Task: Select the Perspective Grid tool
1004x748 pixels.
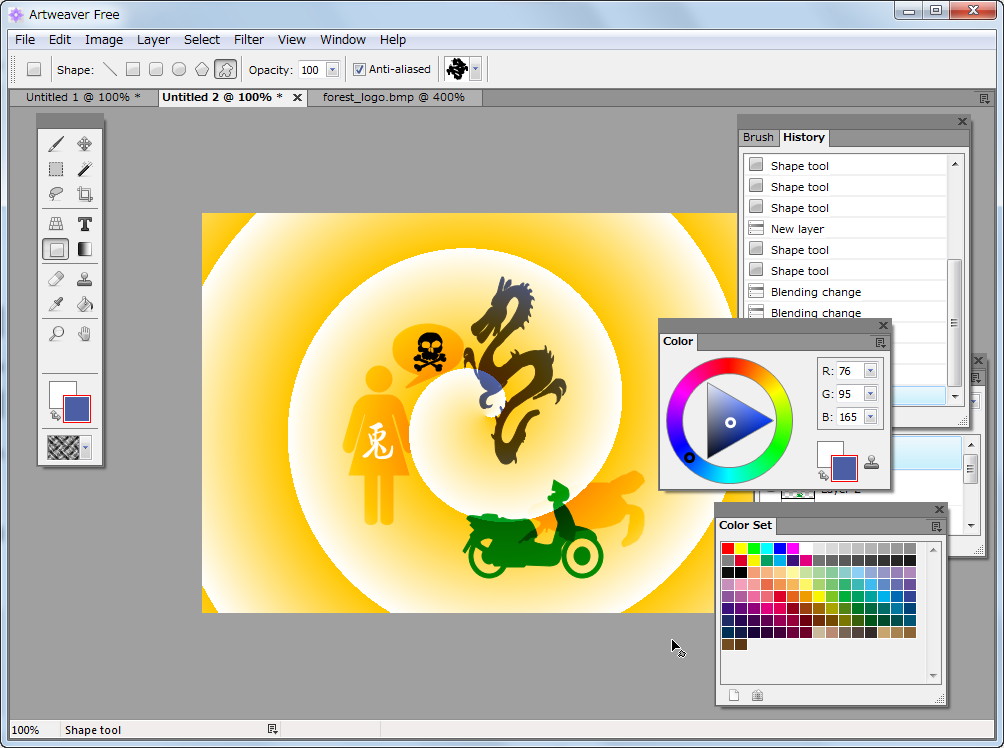Action: click(x=56, y=224)
